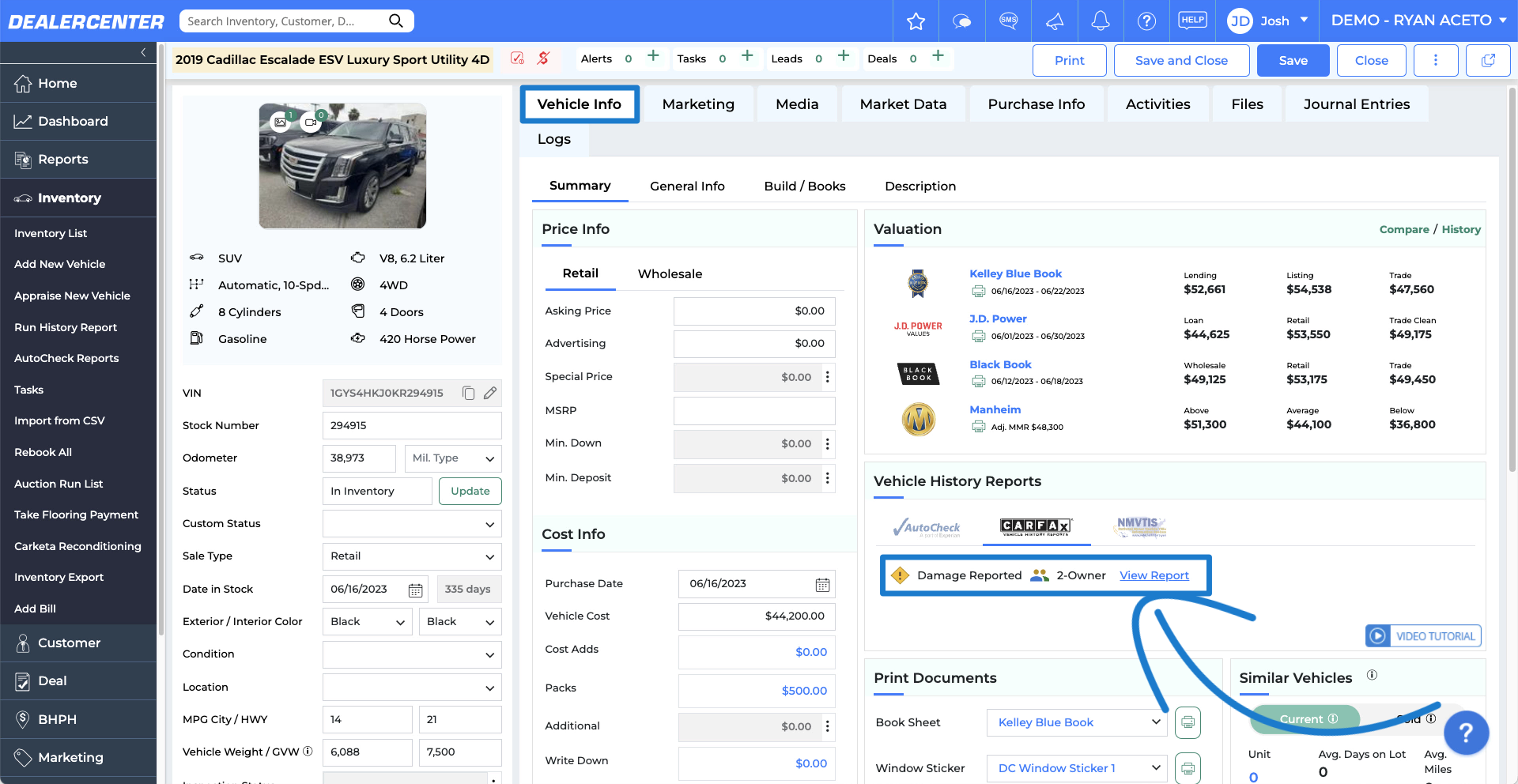Click the Asking Price input field
This screenshot has width=1518, height=784.
[754, 311]
